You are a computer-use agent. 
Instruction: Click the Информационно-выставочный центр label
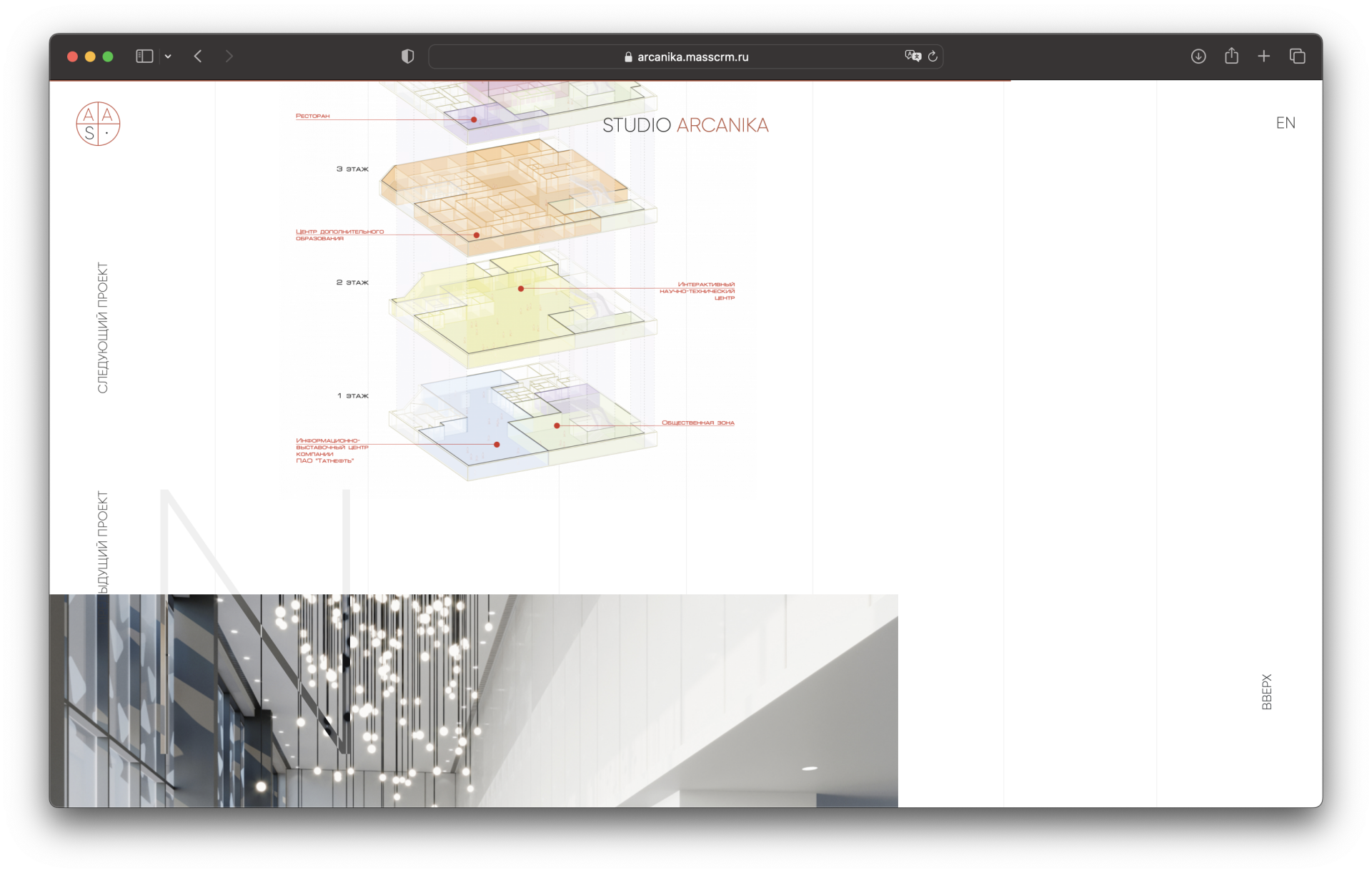pos(332,450)
